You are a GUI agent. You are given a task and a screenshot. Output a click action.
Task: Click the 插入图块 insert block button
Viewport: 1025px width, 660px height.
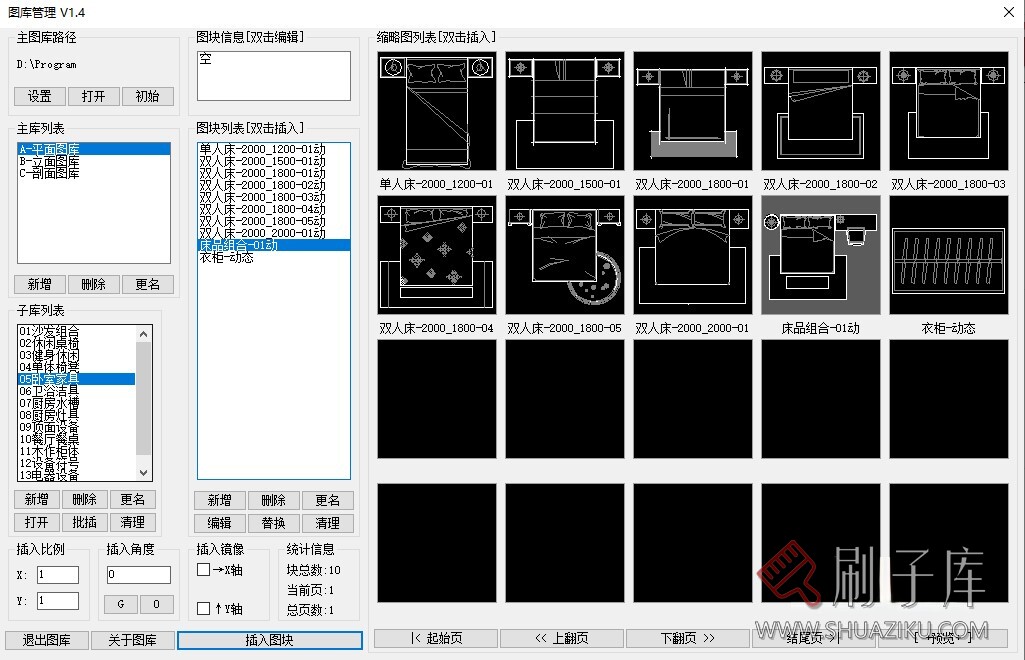point(269,639)
